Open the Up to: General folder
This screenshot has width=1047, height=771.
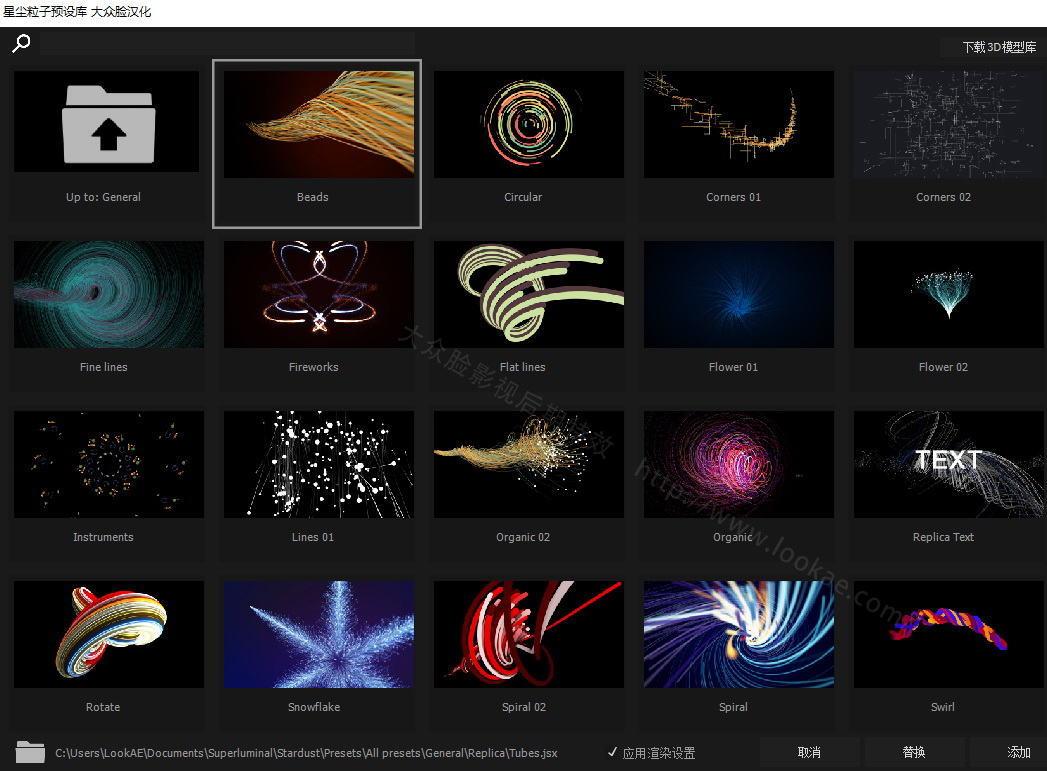pos(108,124)
